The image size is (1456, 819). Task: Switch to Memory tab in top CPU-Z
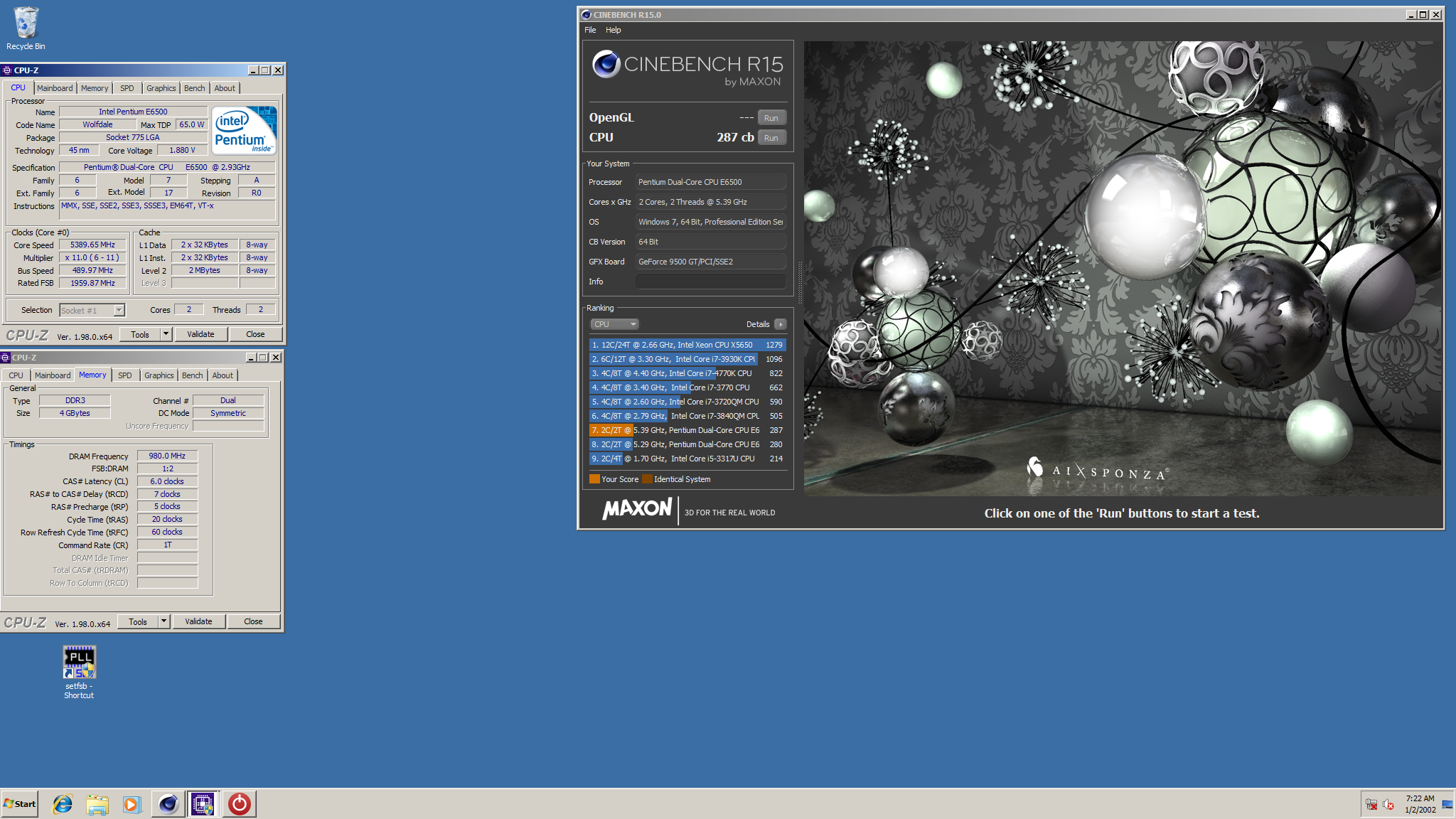(x=95, y=88)
